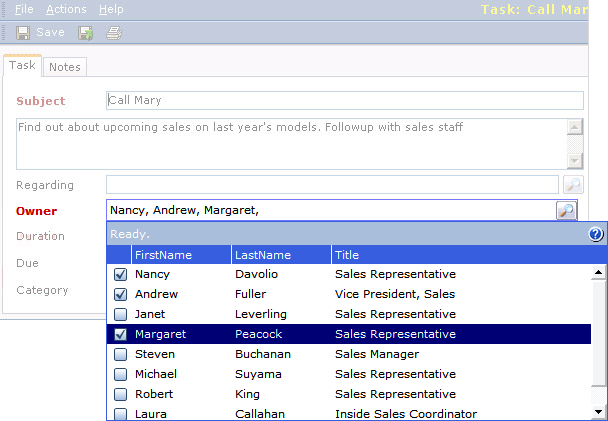Click the empty Regarding input field
The width and height of the screenshot is (608, 421).
pos(332,185)
